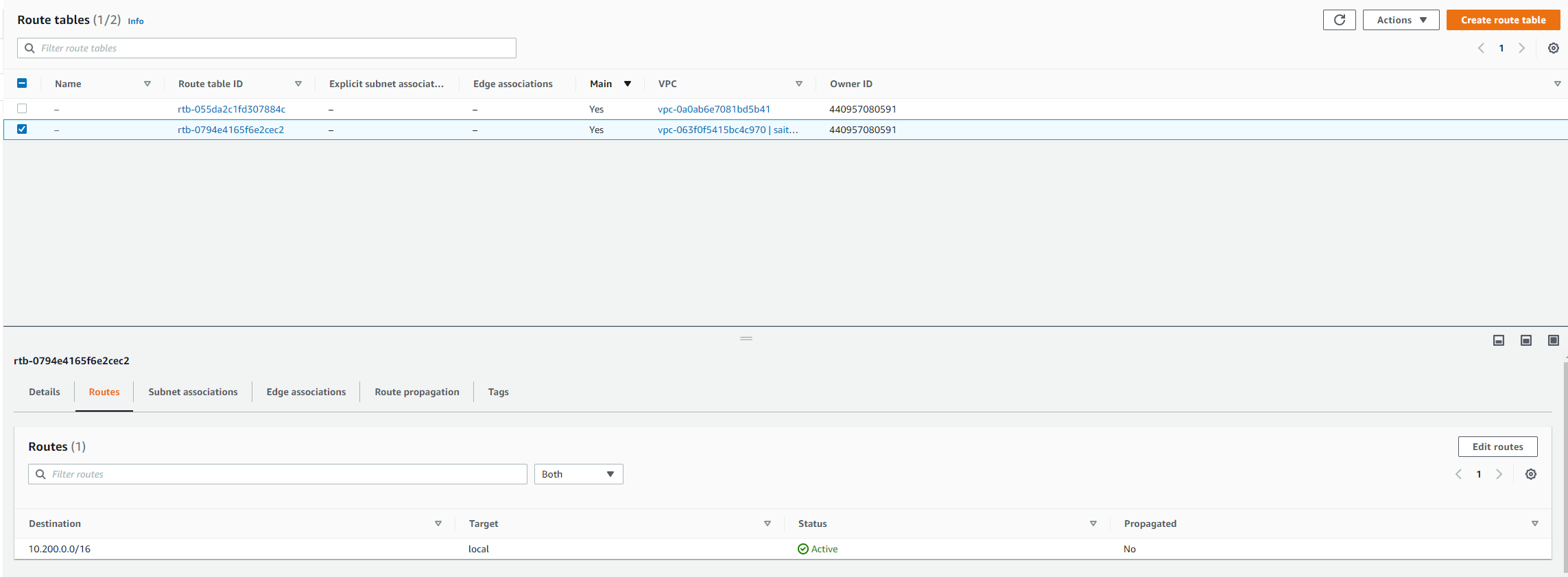Open the Subnet associations tab
This screenshot has width=1568, height=577.
[x=193, y=392]
